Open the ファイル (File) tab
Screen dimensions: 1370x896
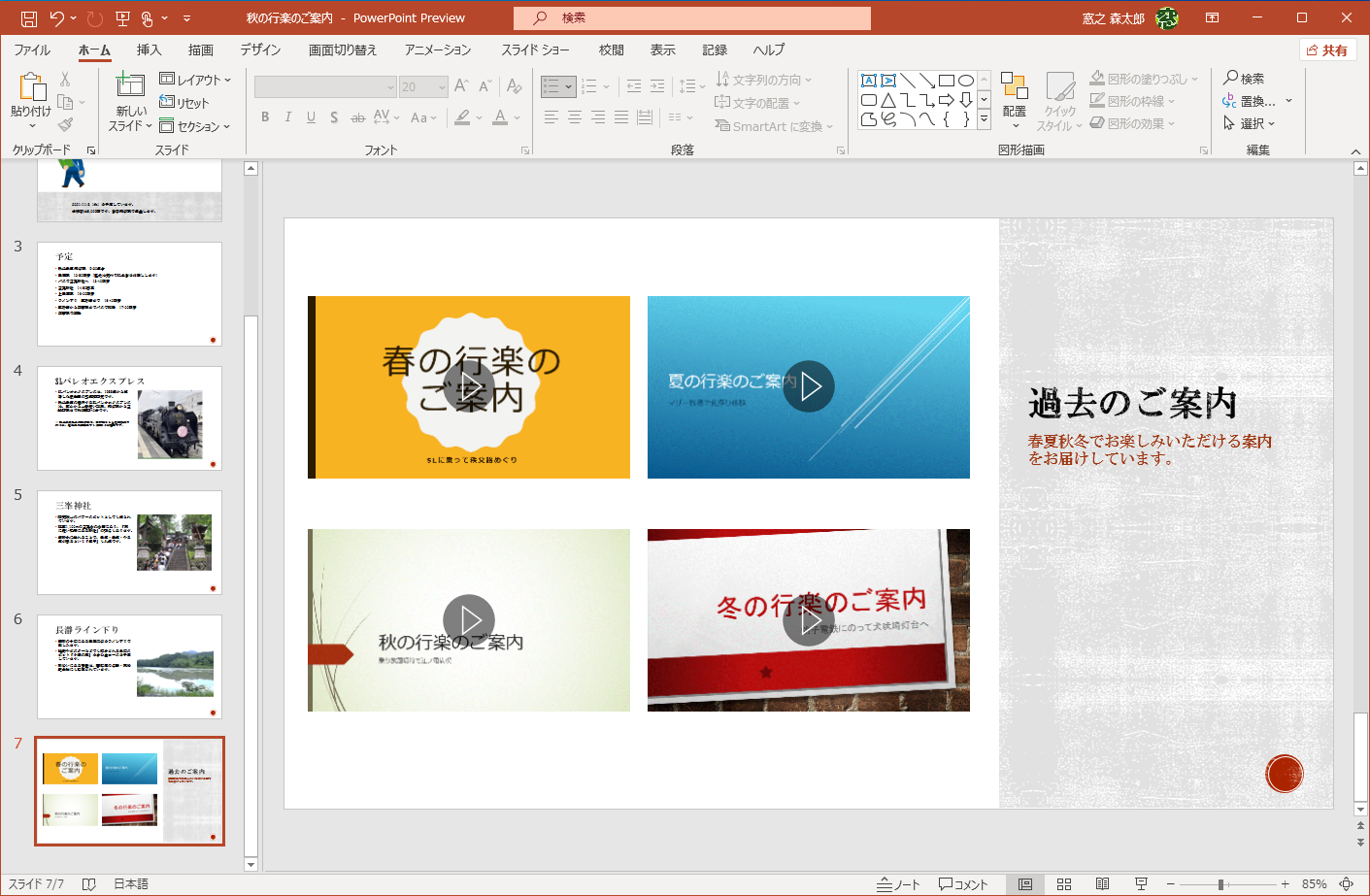click(x=32, y=50)
